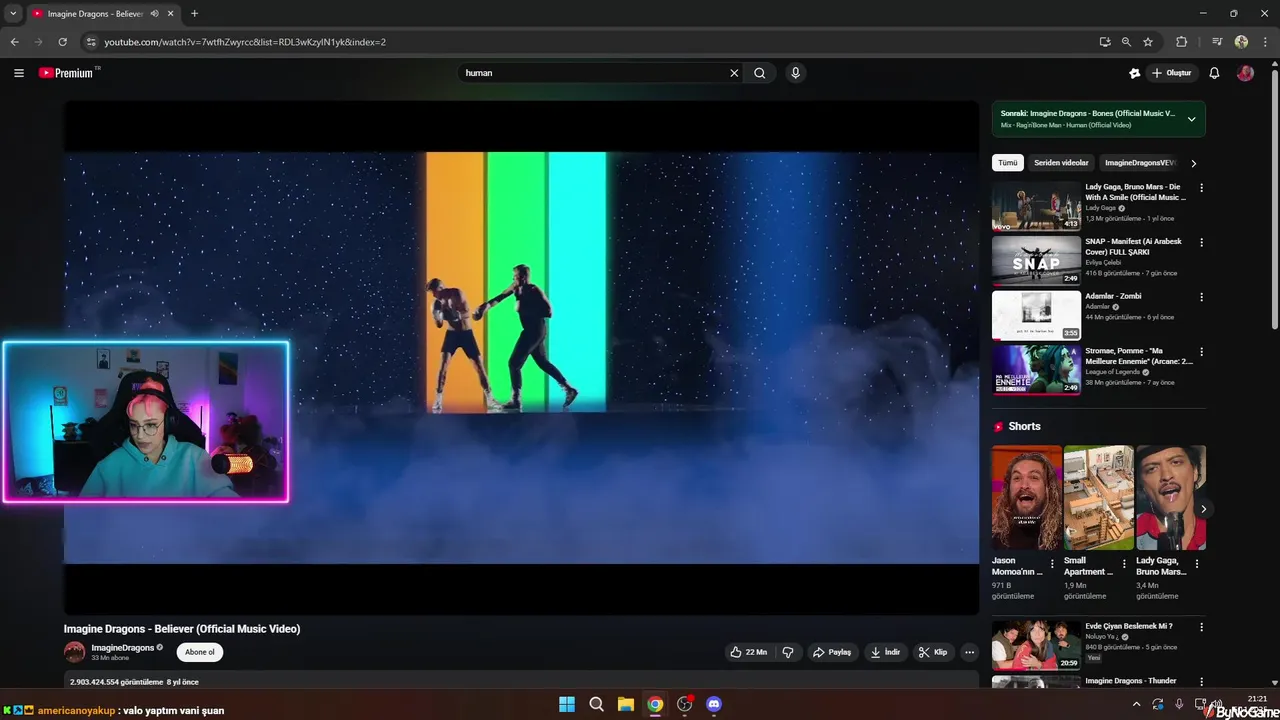Open the ImagineDragons channel name link
1280x720 pixels.
[122, 648]
